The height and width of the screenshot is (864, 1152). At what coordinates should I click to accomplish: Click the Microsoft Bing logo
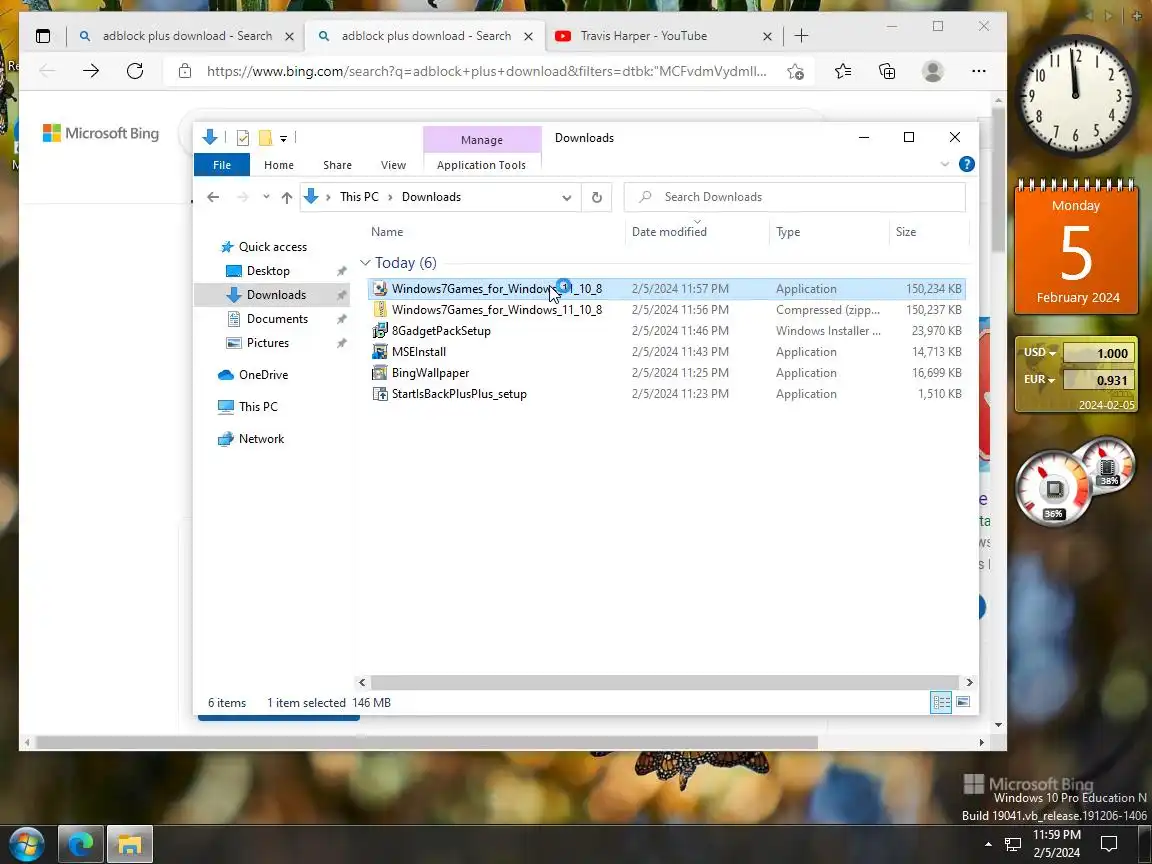(101, 133)
